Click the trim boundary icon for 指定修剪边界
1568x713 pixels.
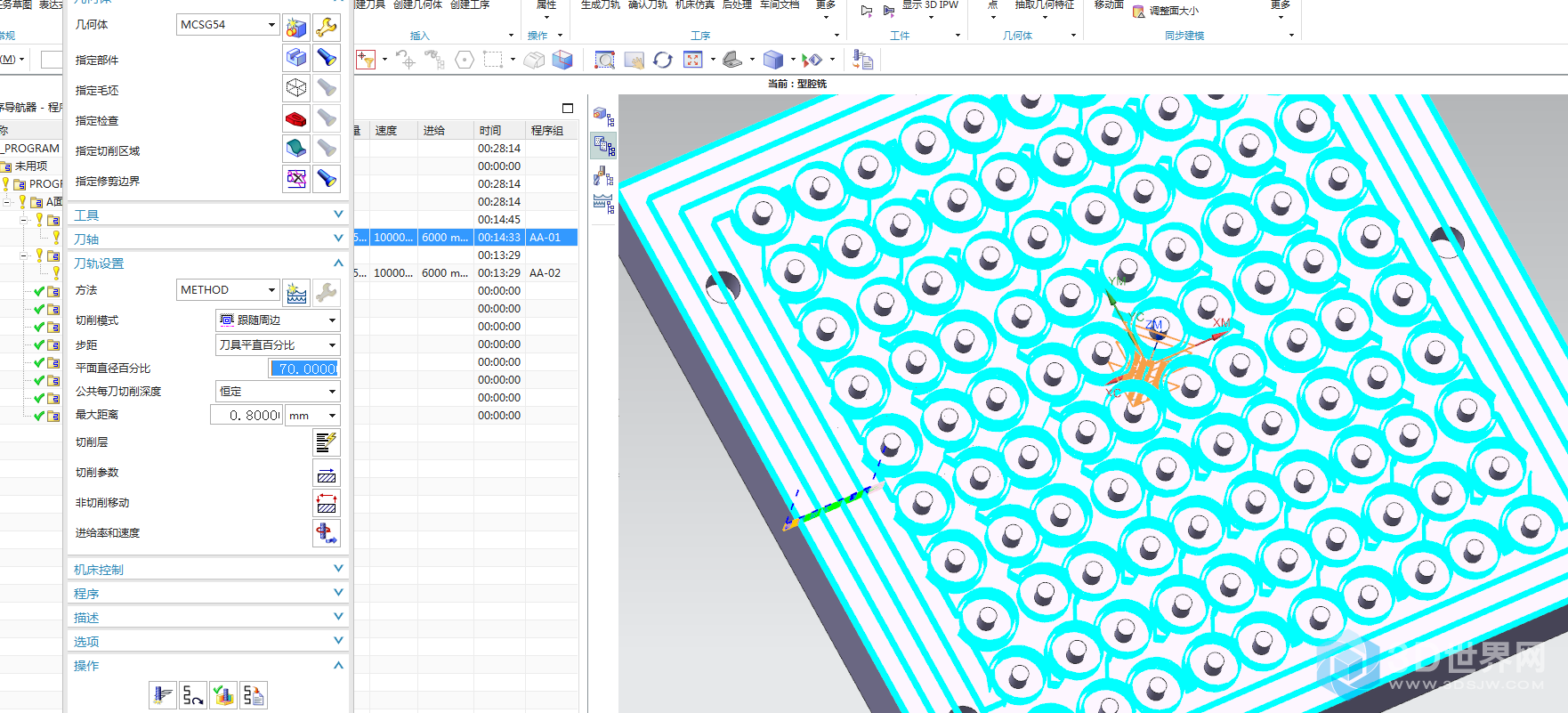pos(296,179)
